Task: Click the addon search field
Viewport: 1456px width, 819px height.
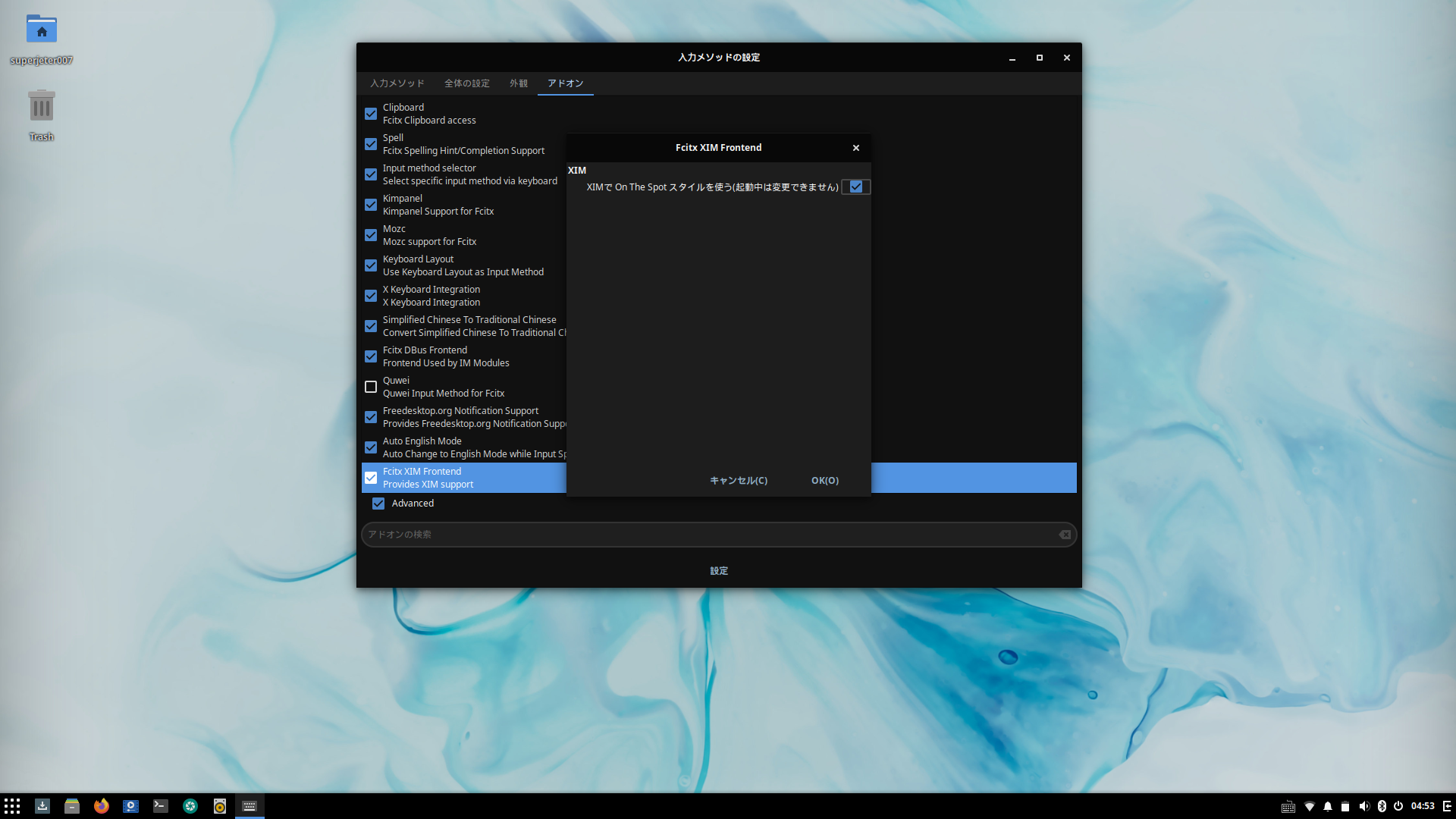Action: point(705,535)
